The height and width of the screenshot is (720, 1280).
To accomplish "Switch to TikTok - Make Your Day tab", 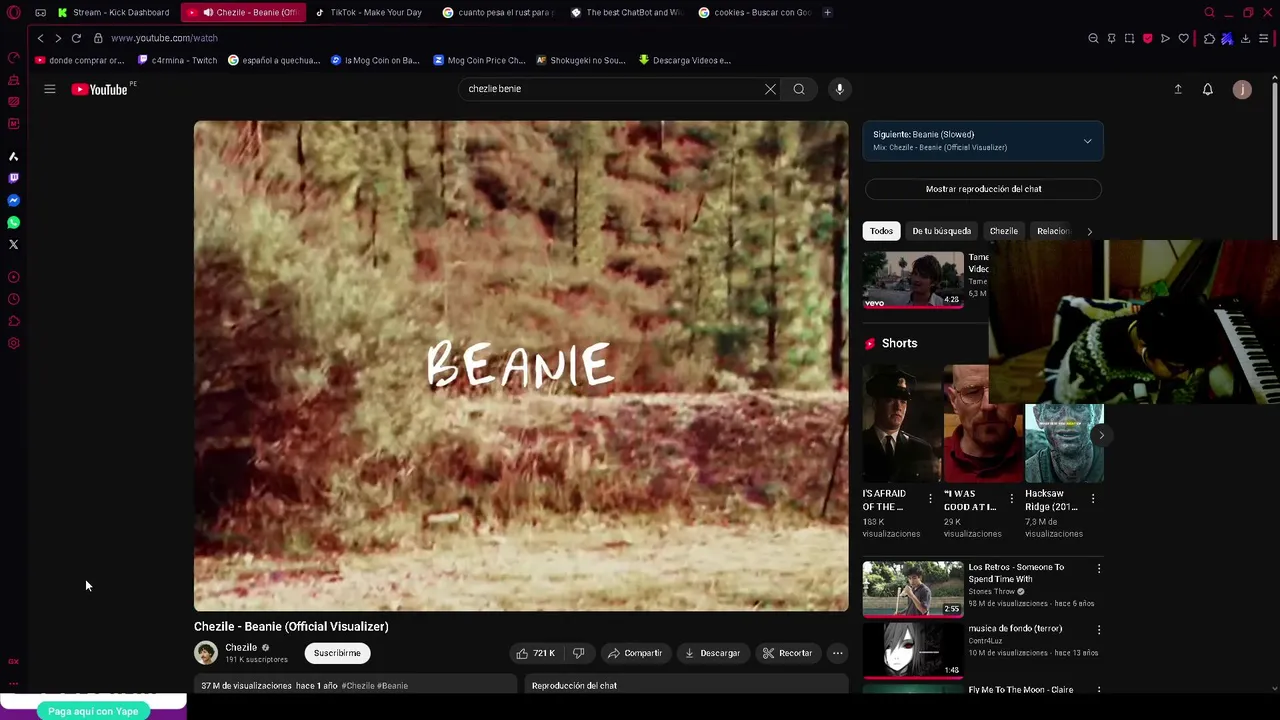I will coord(369,13).
